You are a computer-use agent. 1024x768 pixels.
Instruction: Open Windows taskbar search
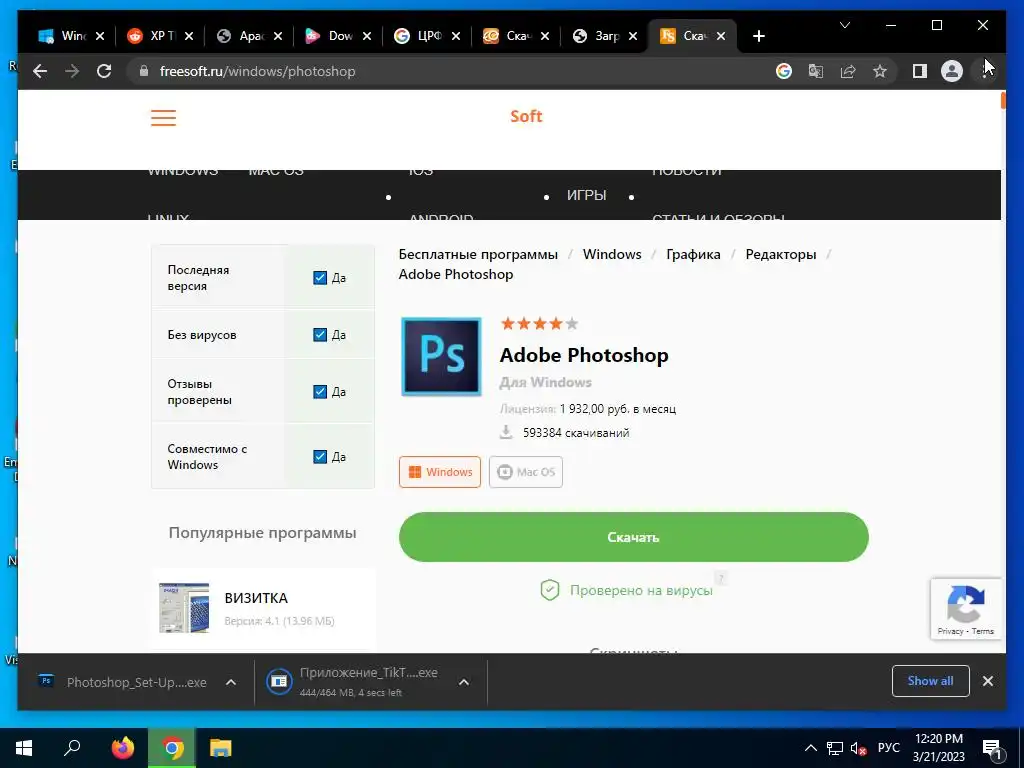[72, 748]
